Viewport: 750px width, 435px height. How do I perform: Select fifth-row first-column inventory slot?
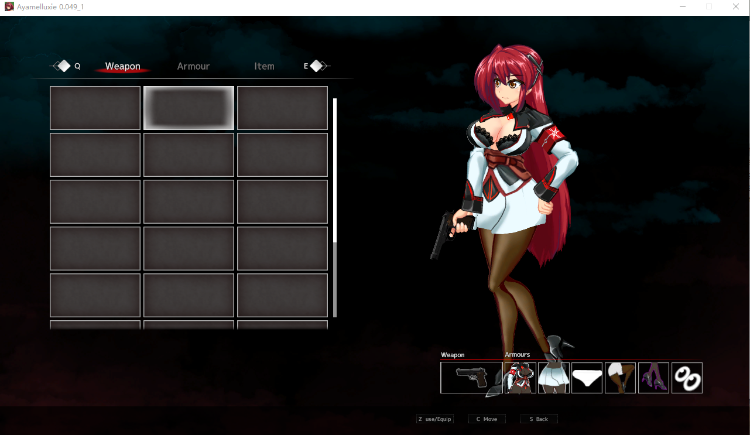point(95,295)
